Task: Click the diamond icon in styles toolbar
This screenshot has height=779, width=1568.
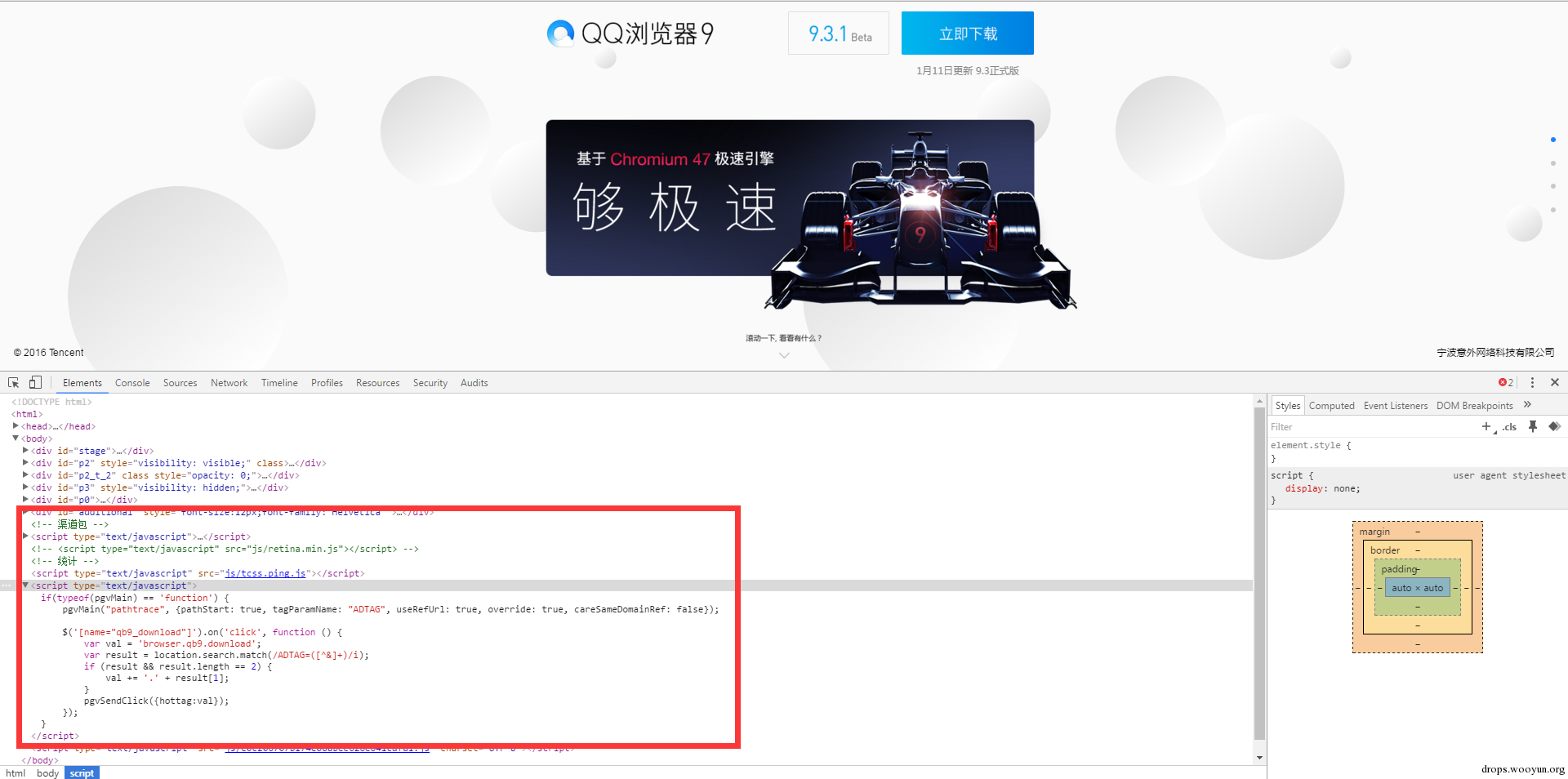Action: (1554, 426)
